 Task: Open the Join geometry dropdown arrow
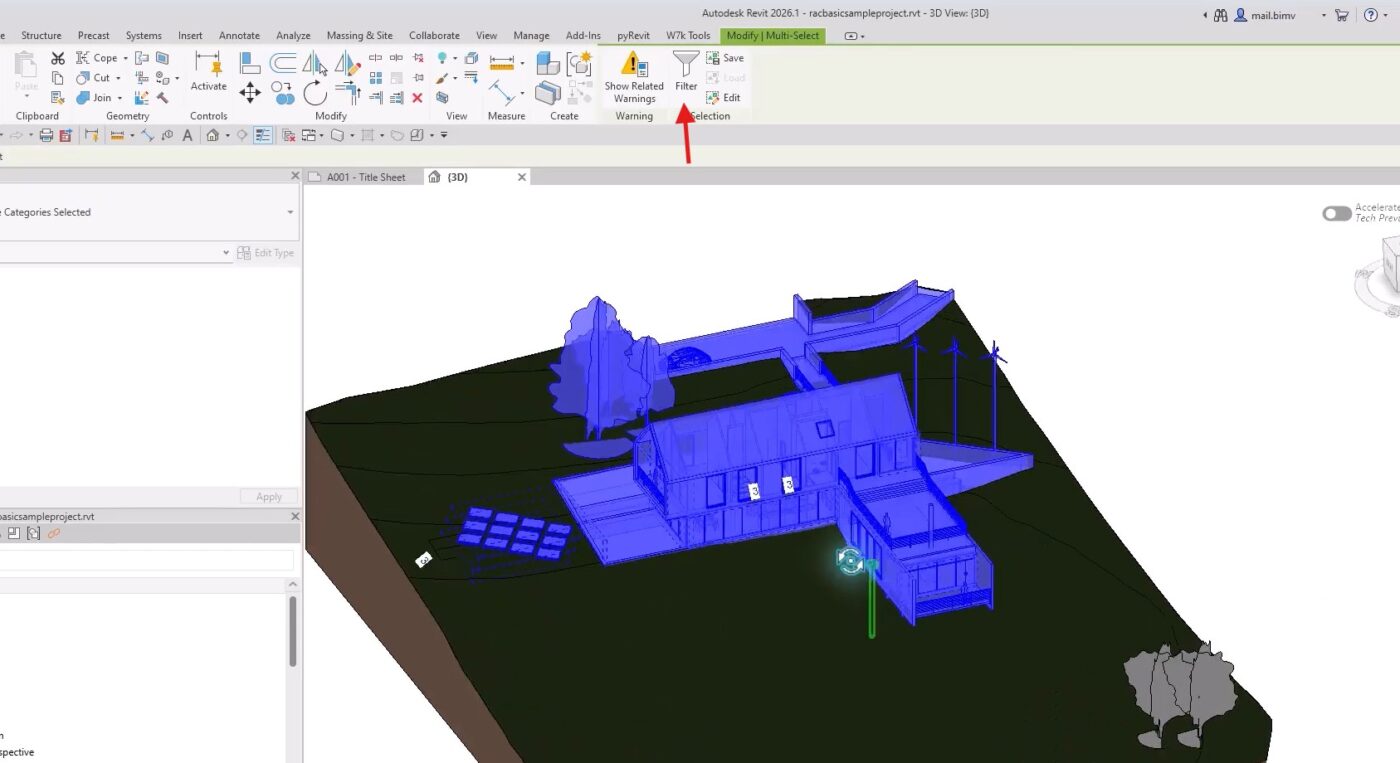pyautogui.click(x=119, y=98)
